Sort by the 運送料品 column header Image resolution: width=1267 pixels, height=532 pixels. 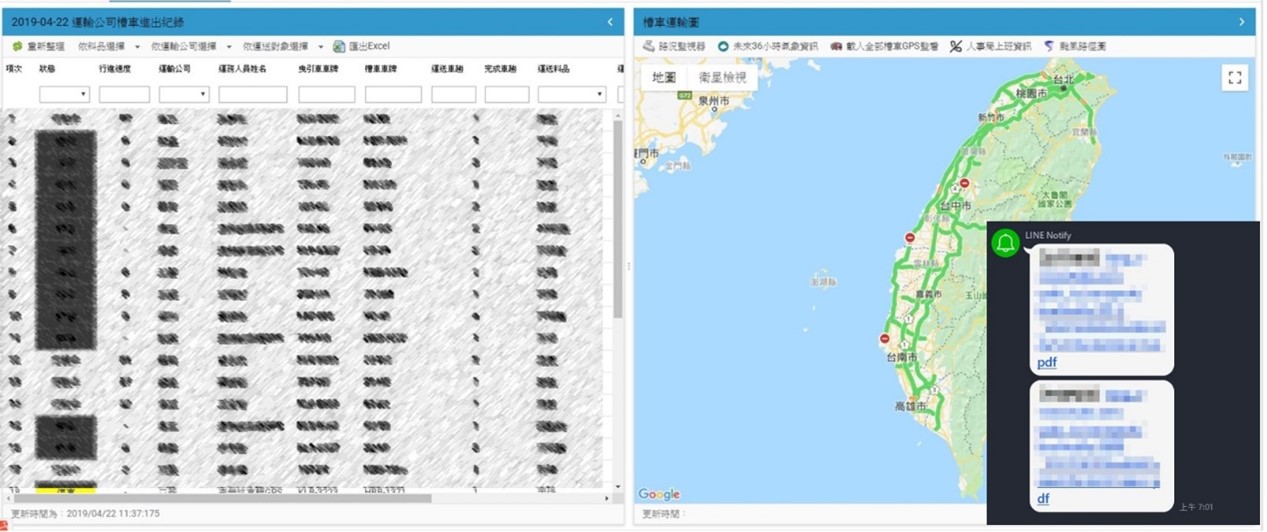coord(554,68)
